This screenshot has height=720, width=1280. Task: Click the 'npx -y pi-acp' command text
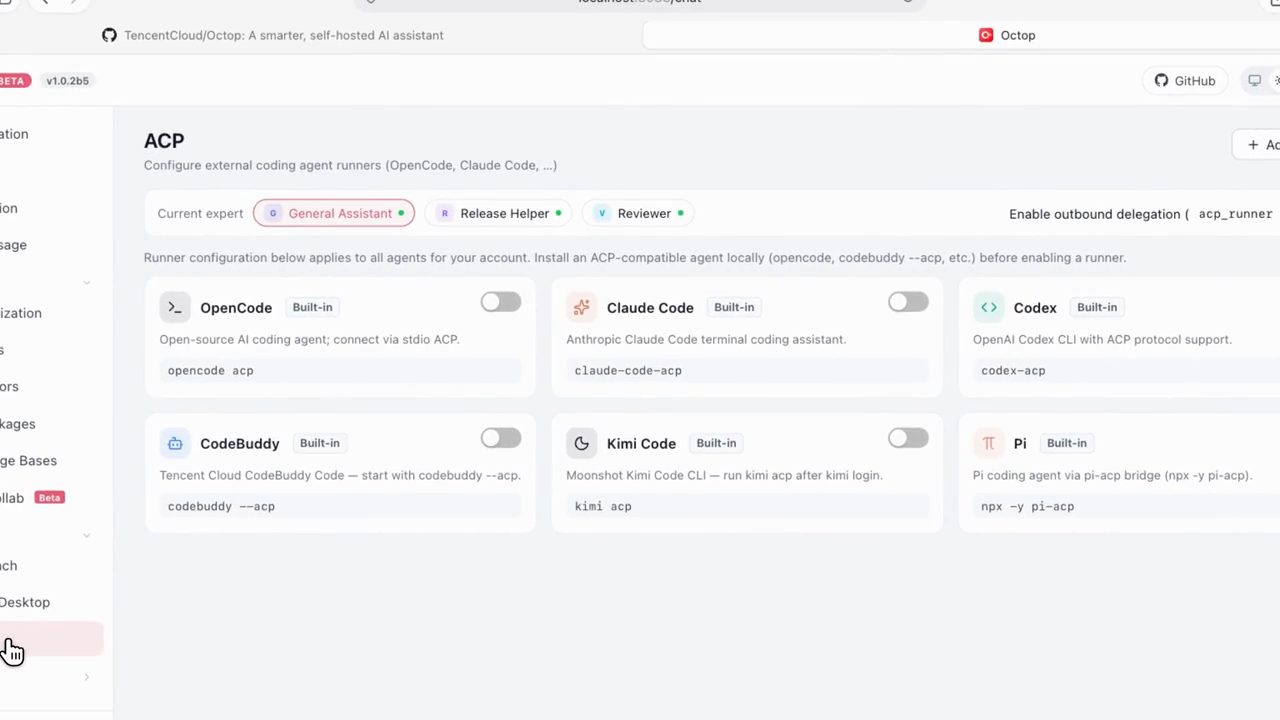pos(1028,507)
